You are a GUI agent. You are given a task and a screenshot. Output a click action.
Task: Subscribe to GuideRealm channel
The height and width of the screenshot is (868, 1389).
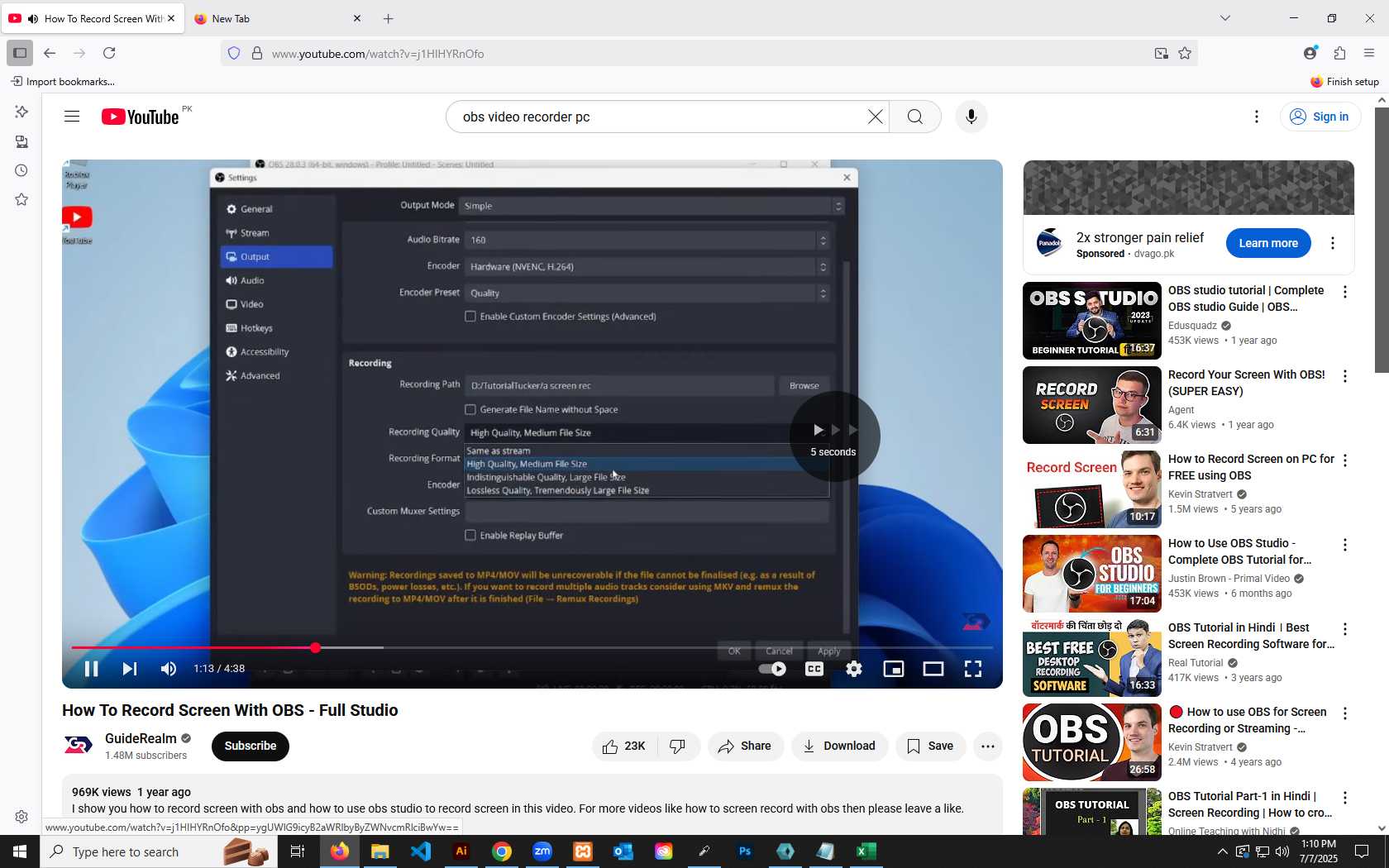[251, 746]
